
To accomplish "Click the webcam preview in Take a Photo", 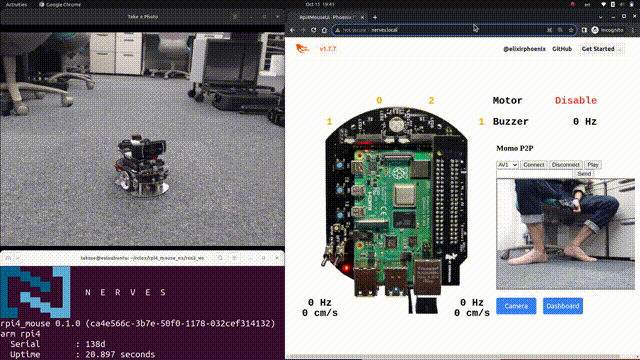I will tap(142, 139).
